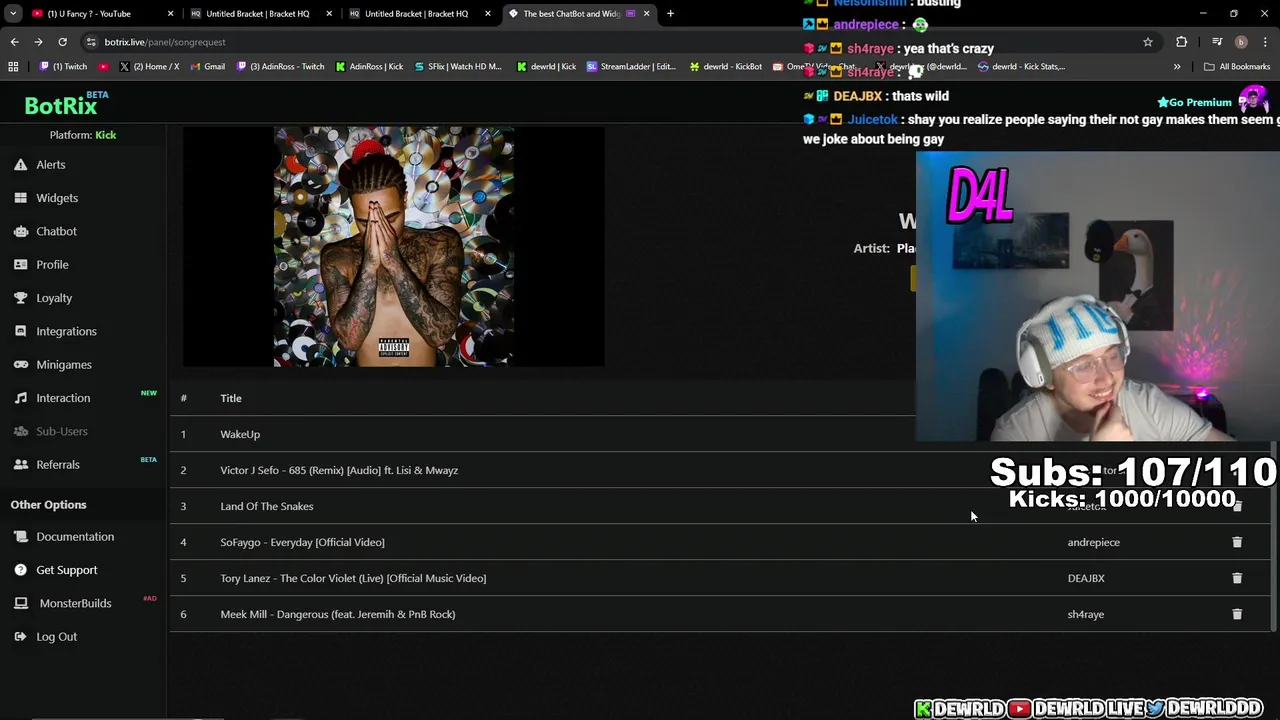1280x720 pixels.
Task: Click the Log Out icon
Action: (x=20, y=637)
